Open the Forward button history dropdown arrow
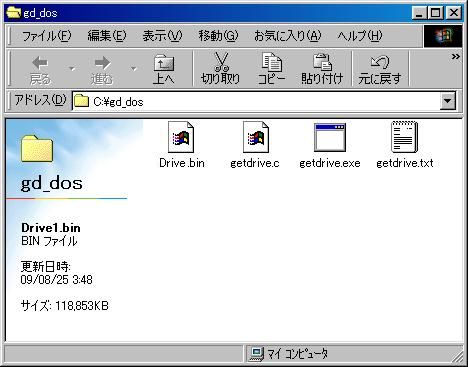468x367 pixels. click(x=134, y=69)
